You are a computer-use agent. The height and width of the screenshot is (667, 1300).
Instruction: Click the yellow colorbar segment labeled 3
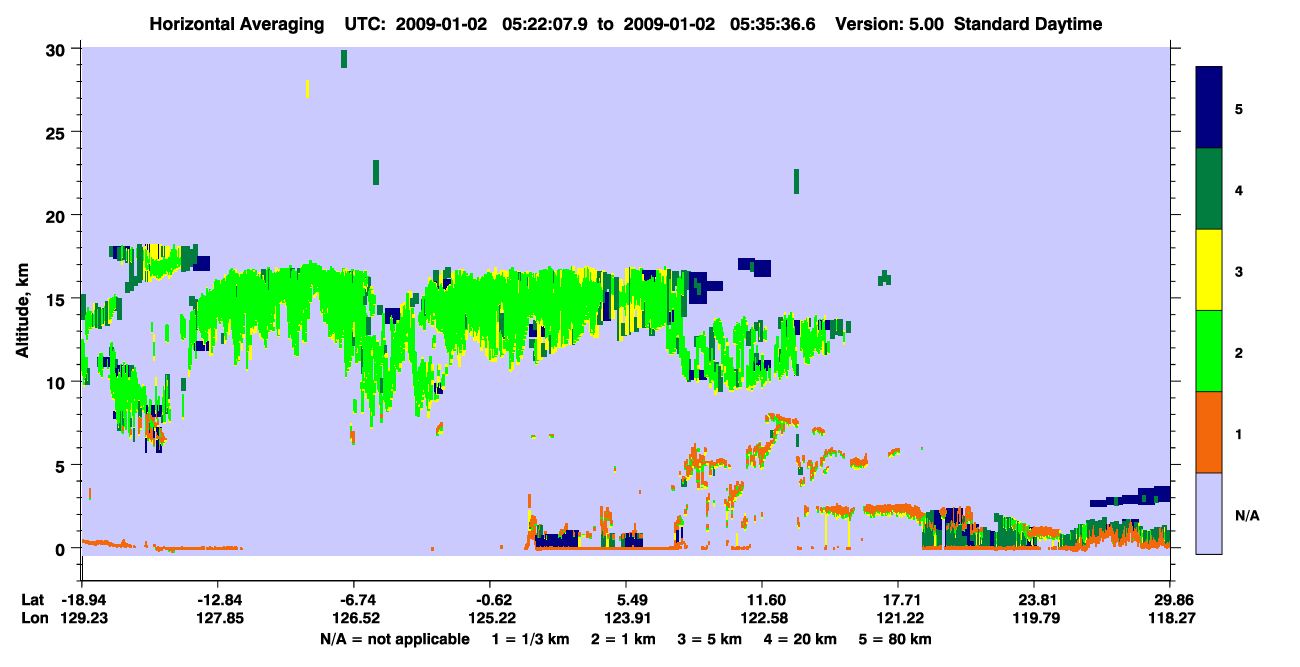1209,270
